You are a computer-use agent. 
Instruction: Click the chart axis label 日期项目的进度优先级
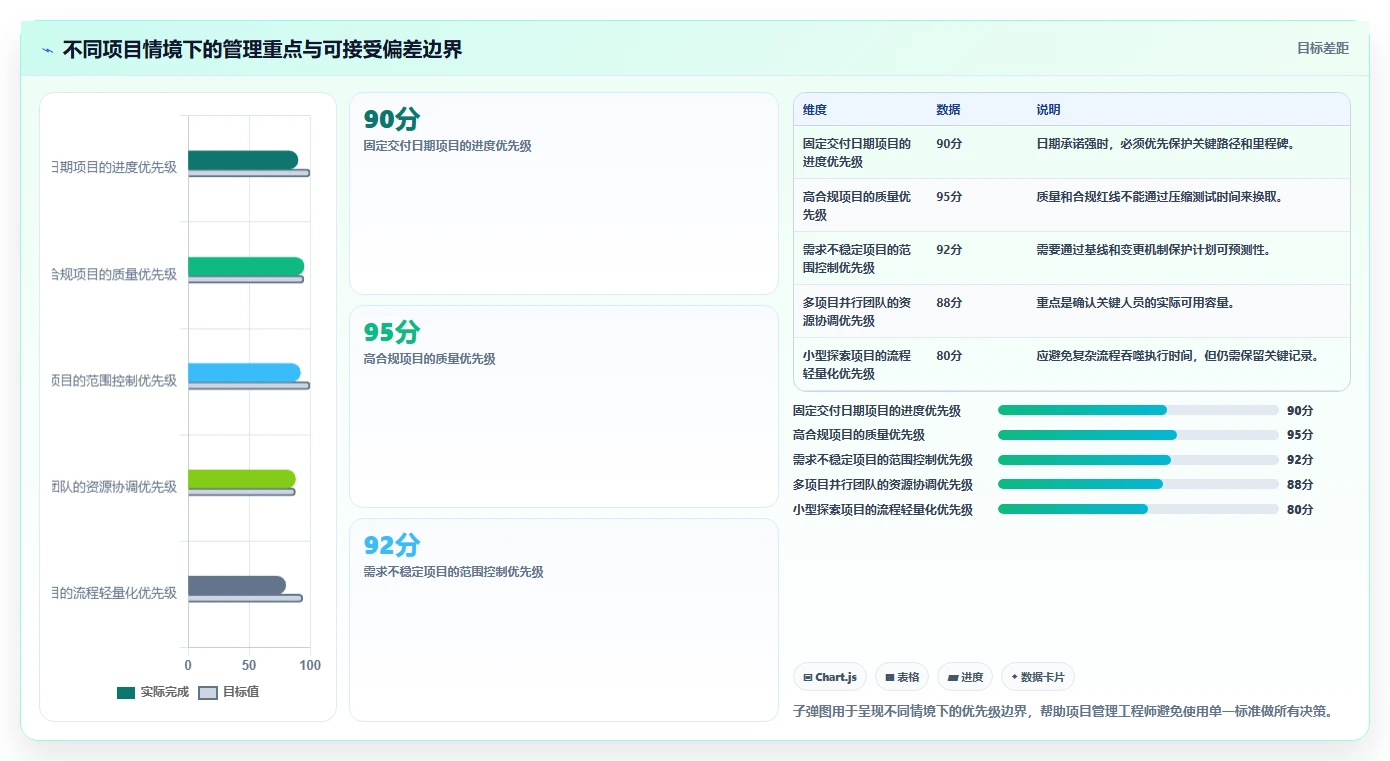coord(114,167)
